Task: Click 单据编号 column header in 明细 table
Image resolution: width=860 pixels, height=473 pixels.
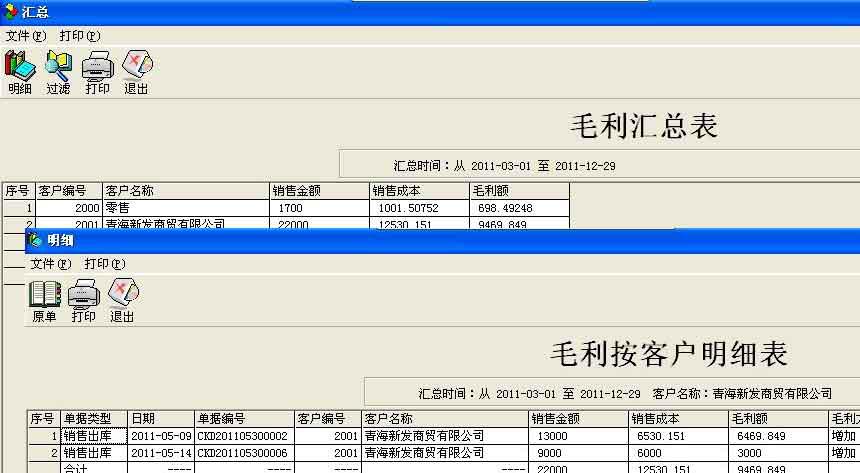Action: pyautogui.click(x=244, y=419)
